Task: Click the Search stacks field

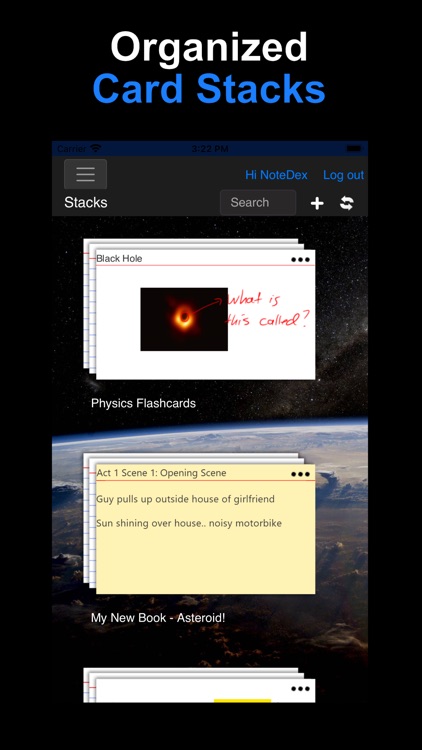Action: coord(258,202)
